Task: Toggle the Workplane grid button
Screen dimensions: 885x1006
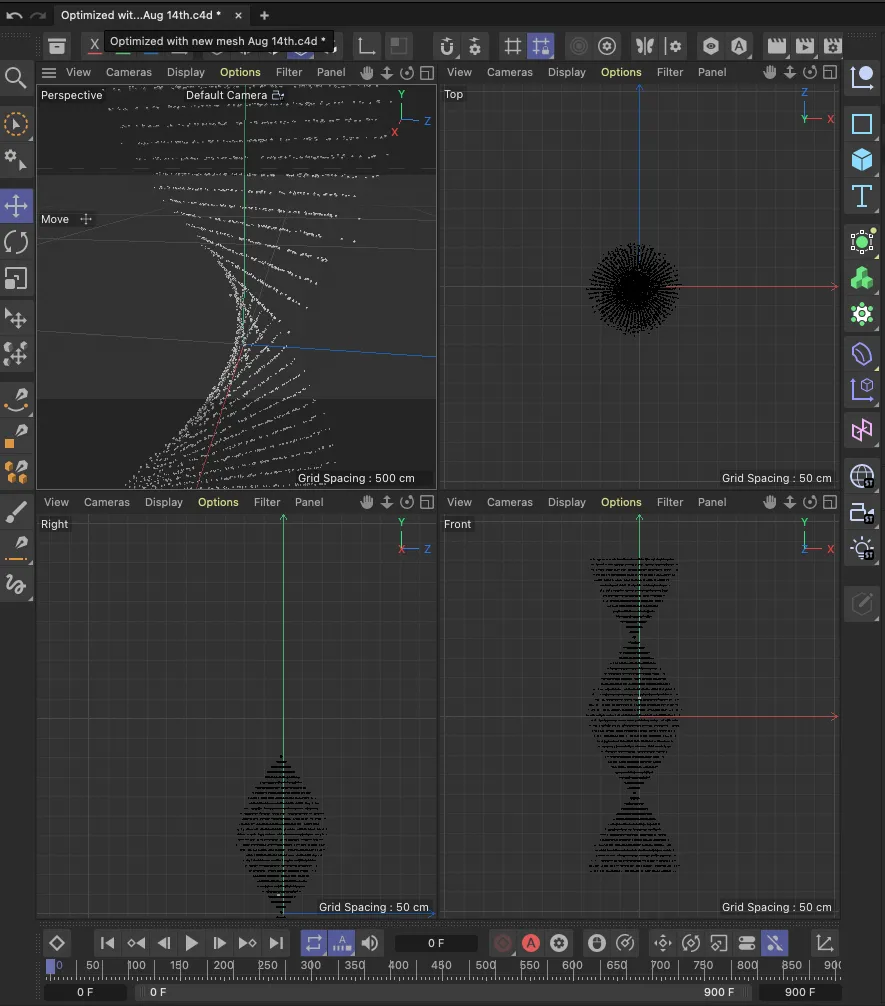Action: pos(512,46)
